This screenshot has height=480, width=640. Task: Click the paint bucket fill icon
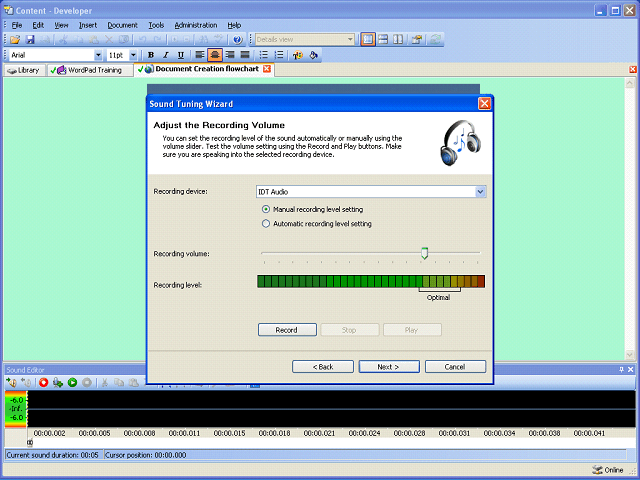pyautogui.click(x=313, y=55)
